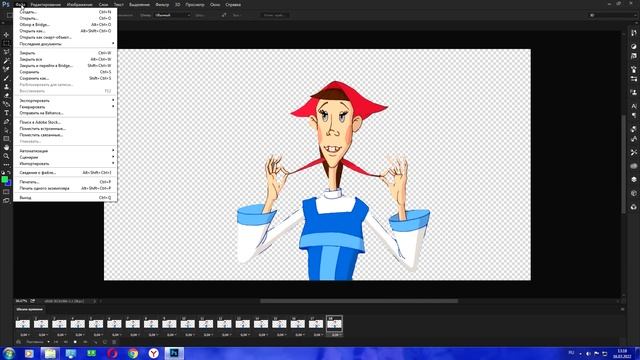The height and width of the screenshot is (360, 640).
Task: Open the marquee style Обычный dropdown
Action: [x=173, y=15]
